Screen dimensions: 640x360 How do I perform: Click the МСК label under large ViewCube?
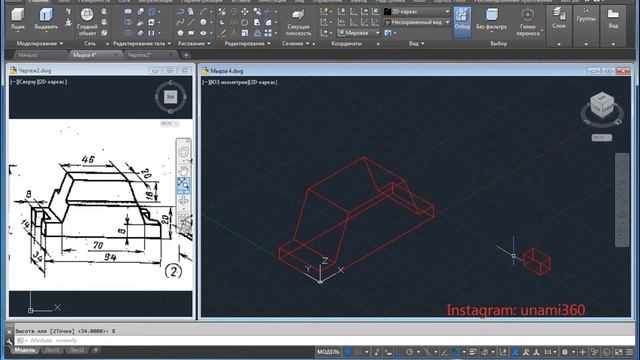tap(602, 138)
